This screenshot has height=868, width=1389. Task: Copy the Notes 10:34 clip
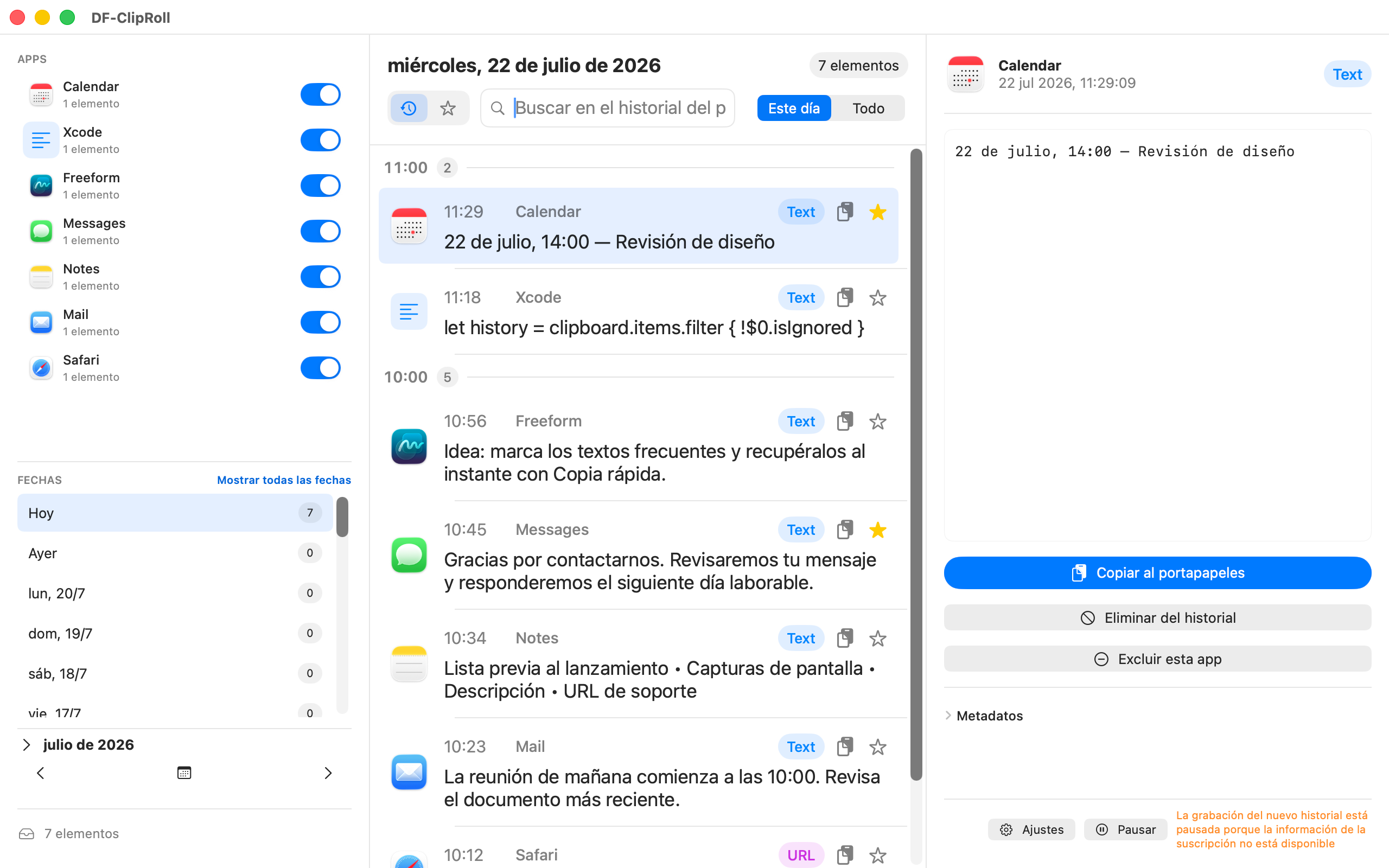845,639
